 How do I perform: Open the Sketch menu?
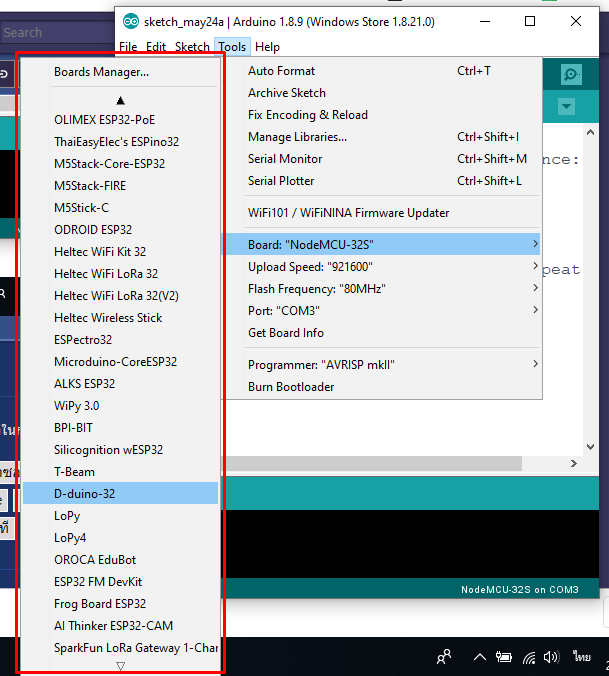click(192, 47)
